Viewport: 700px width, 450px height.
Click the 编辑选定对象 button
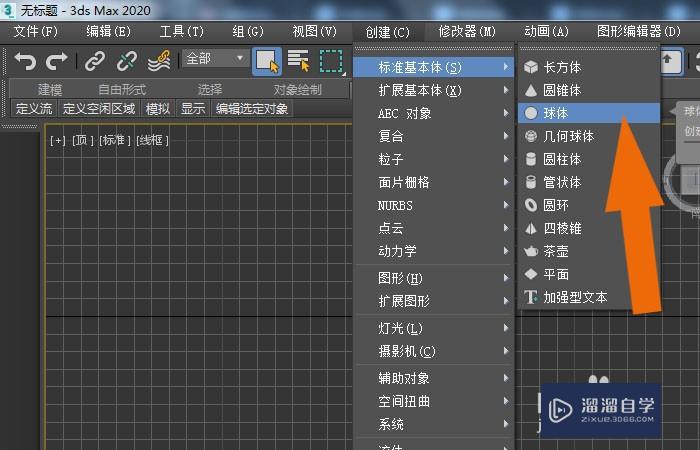pyautogui.click(x=252, y=108)
